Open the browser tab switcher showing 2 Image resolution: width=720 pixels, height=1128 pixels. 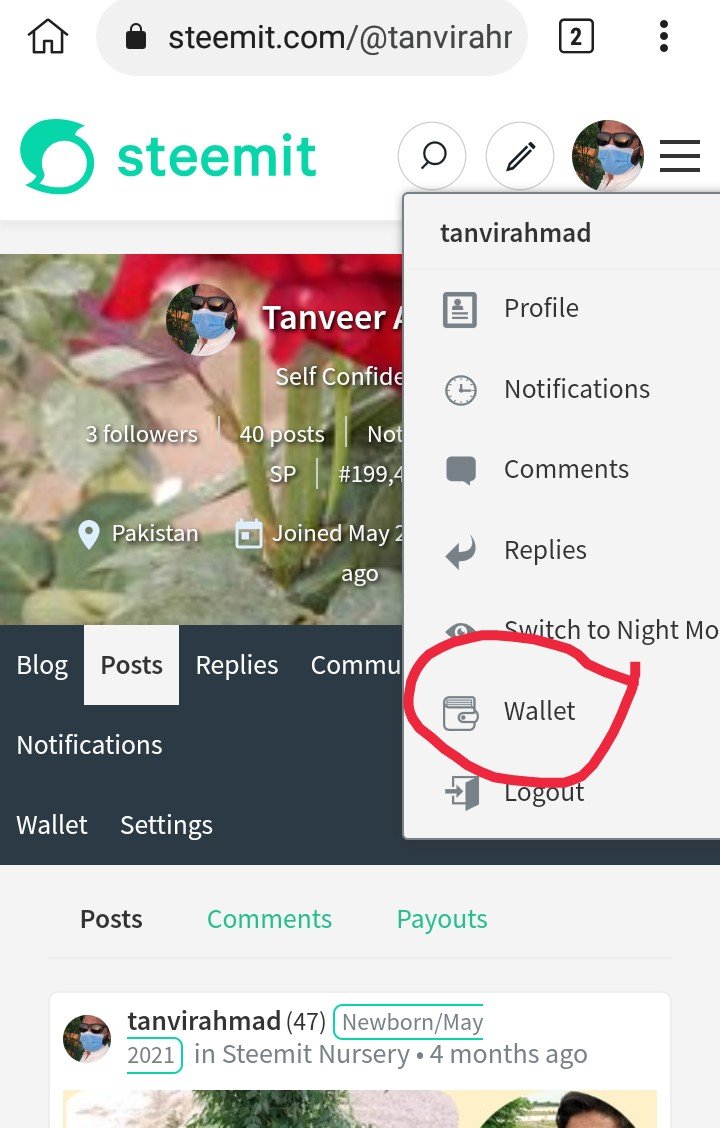(x=576, y=36)
